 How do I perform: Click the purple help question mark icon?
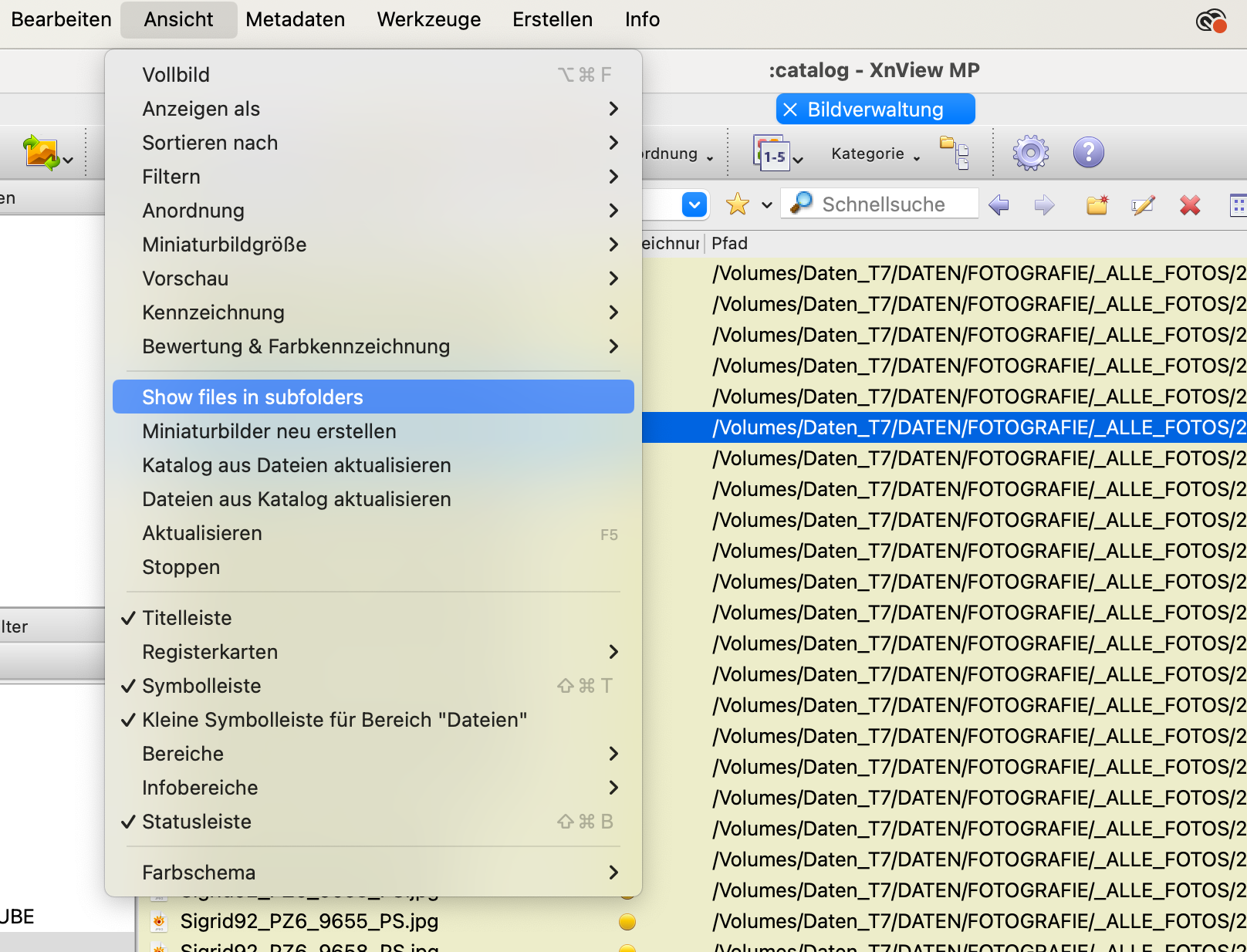pos(1088,153)
